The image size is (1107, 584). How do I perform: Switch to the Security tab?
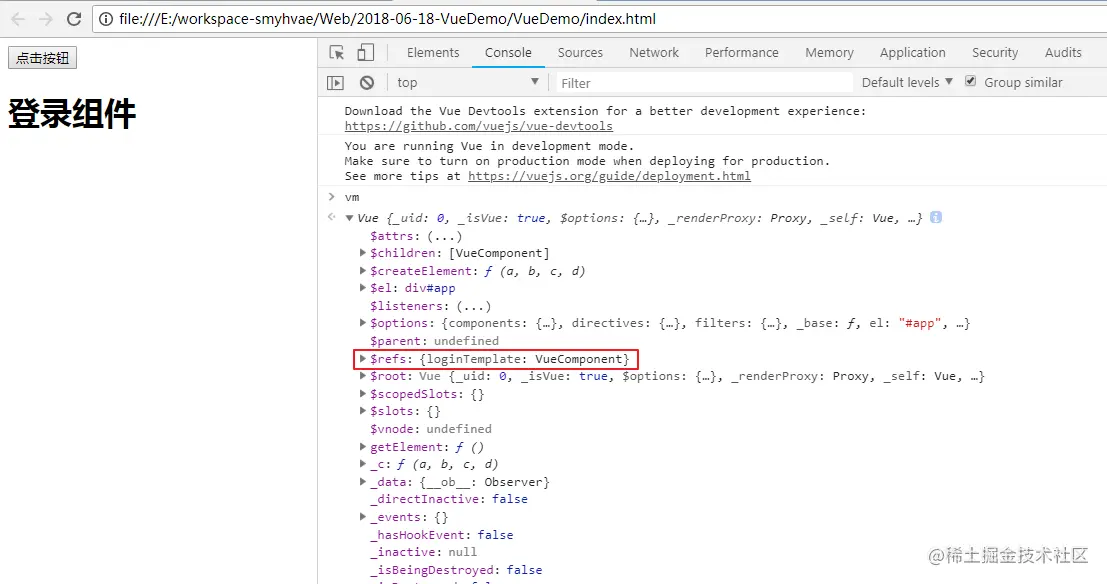(995, 52)
